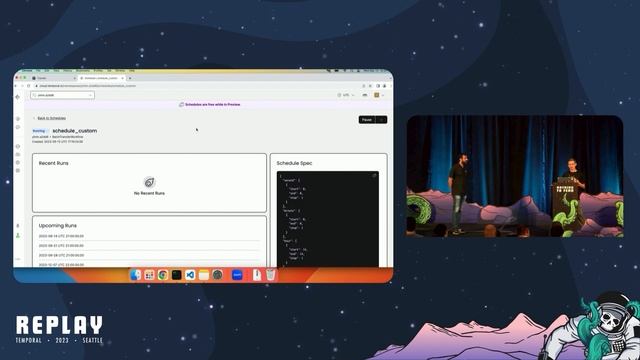Follow the Back to Schedules link
The image size is (640, 360).
(51, 118)
